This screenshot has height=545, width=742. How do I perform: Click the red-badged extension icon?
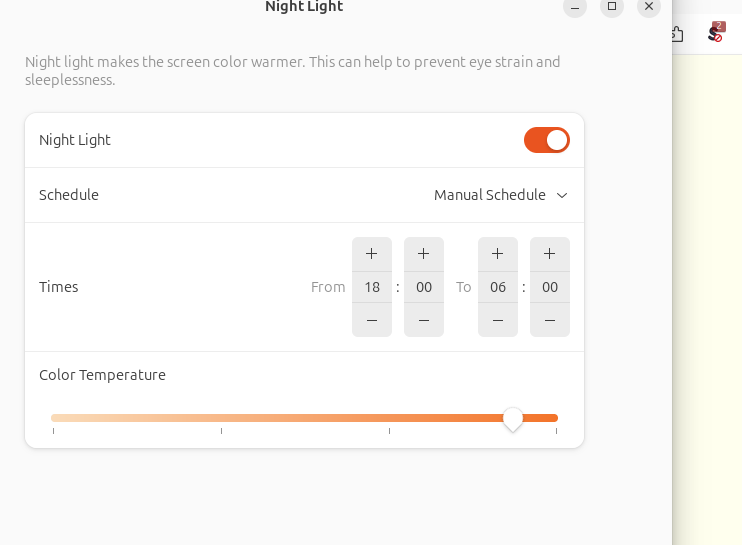pos(716,33)
